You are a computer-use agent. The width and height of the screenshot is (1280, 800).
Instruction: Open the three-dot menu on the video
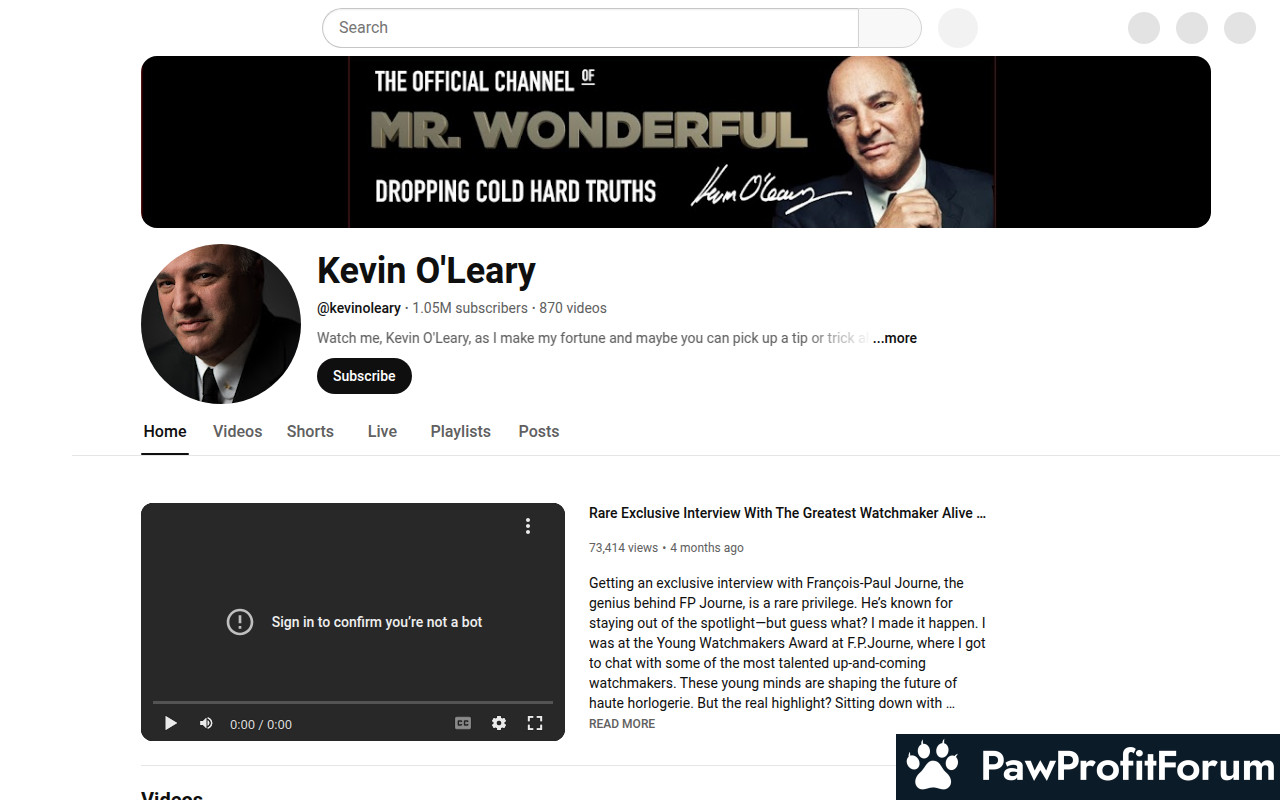(528, 526)
